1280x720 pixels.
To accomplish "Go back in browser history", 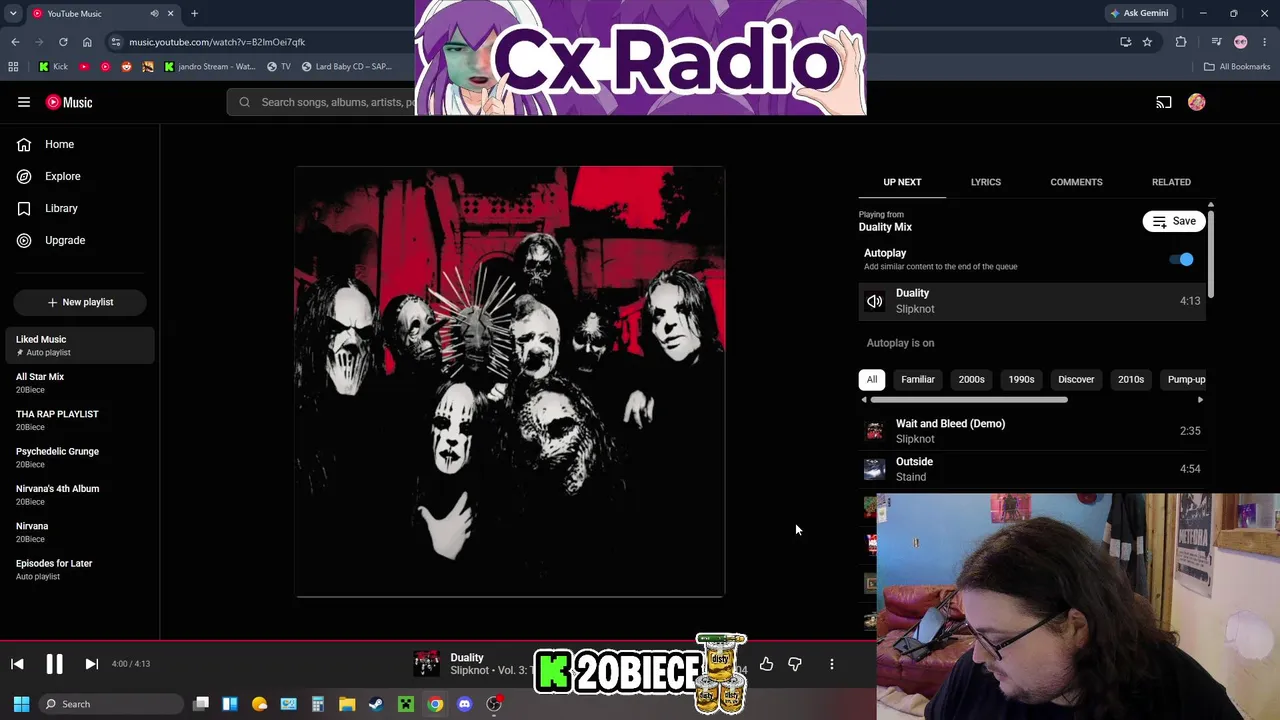I will 15,42.
